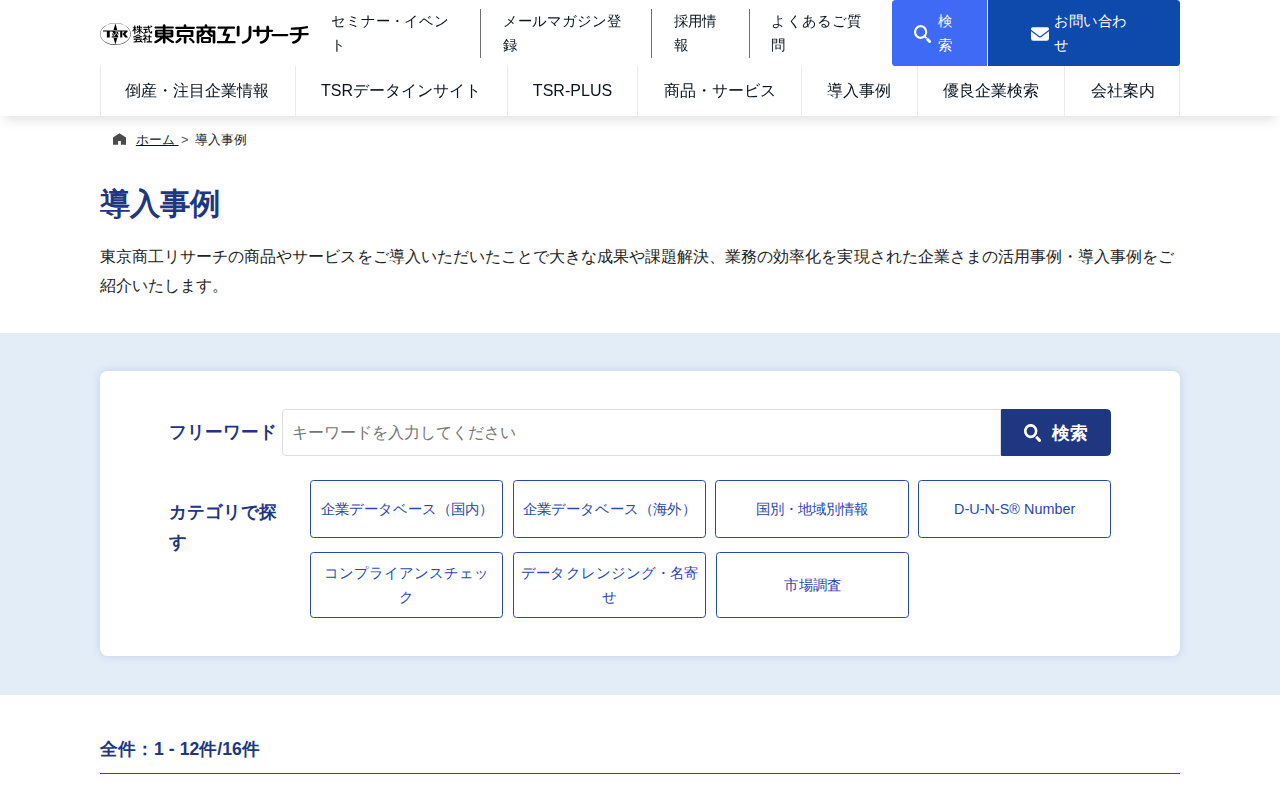
Task: Select category D-U-N-S® Number
Action: 1014,509
